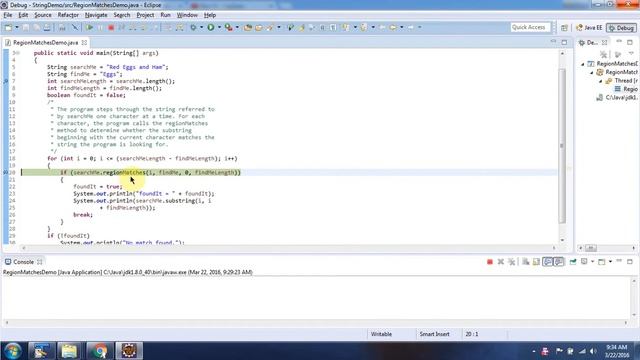Click the Last Edit Location arrow icon
640x360 pixels.
click(x=382, y=27)
